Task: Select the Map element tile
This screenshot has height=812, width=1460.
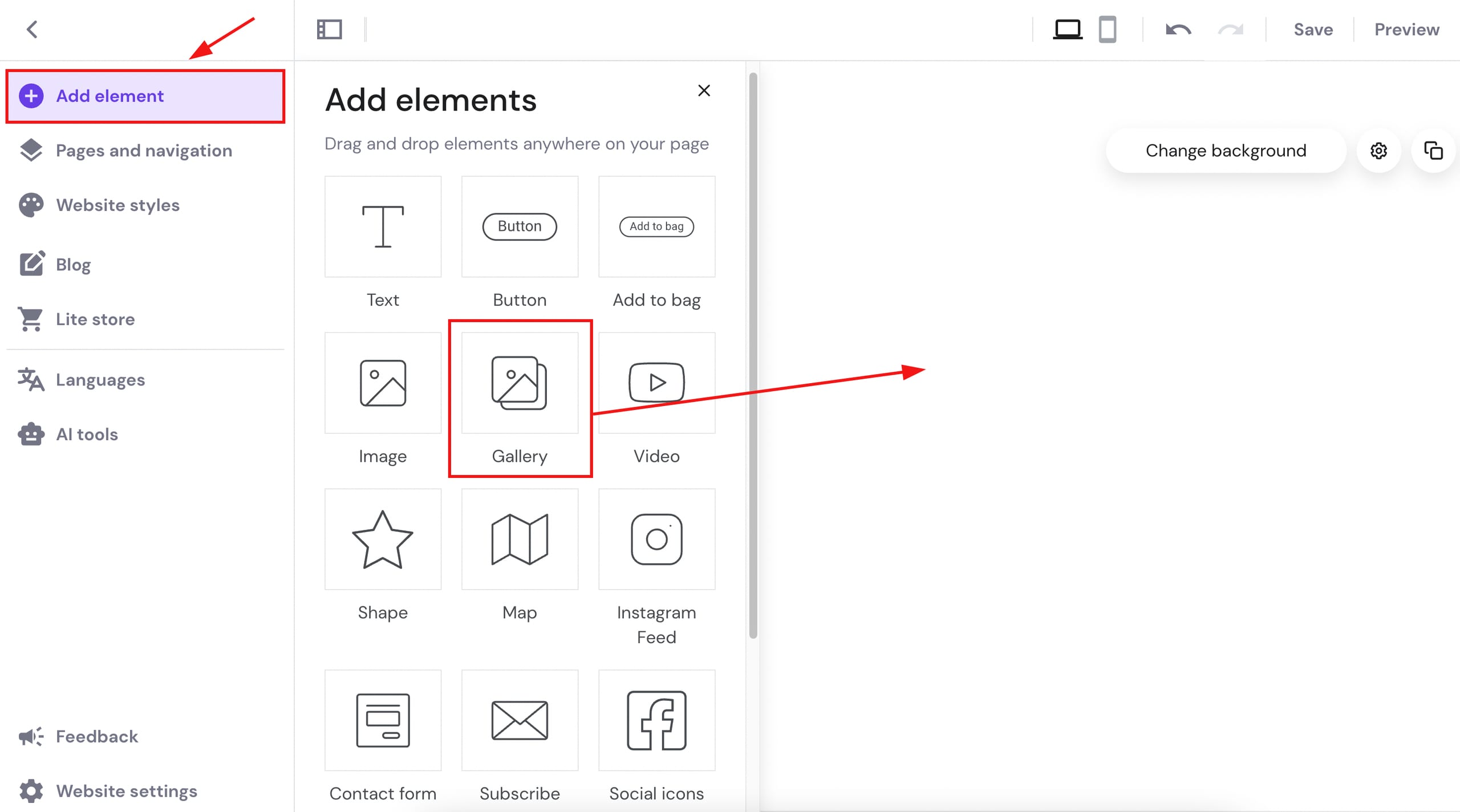Action: pyautogui.click(x=520, y=539)
